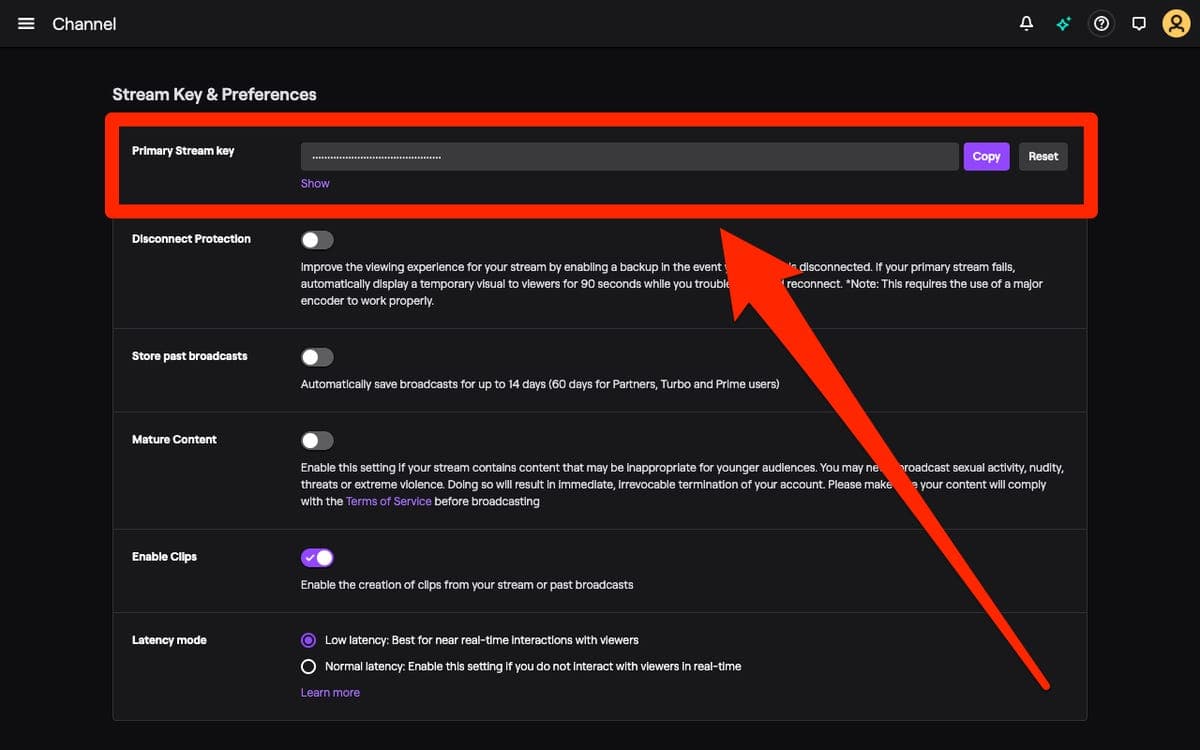Viewport: 1200px width, 750px height.
Task: Enable the Mature Content setting
Action: pyautogui.click(x=317, y=440)
